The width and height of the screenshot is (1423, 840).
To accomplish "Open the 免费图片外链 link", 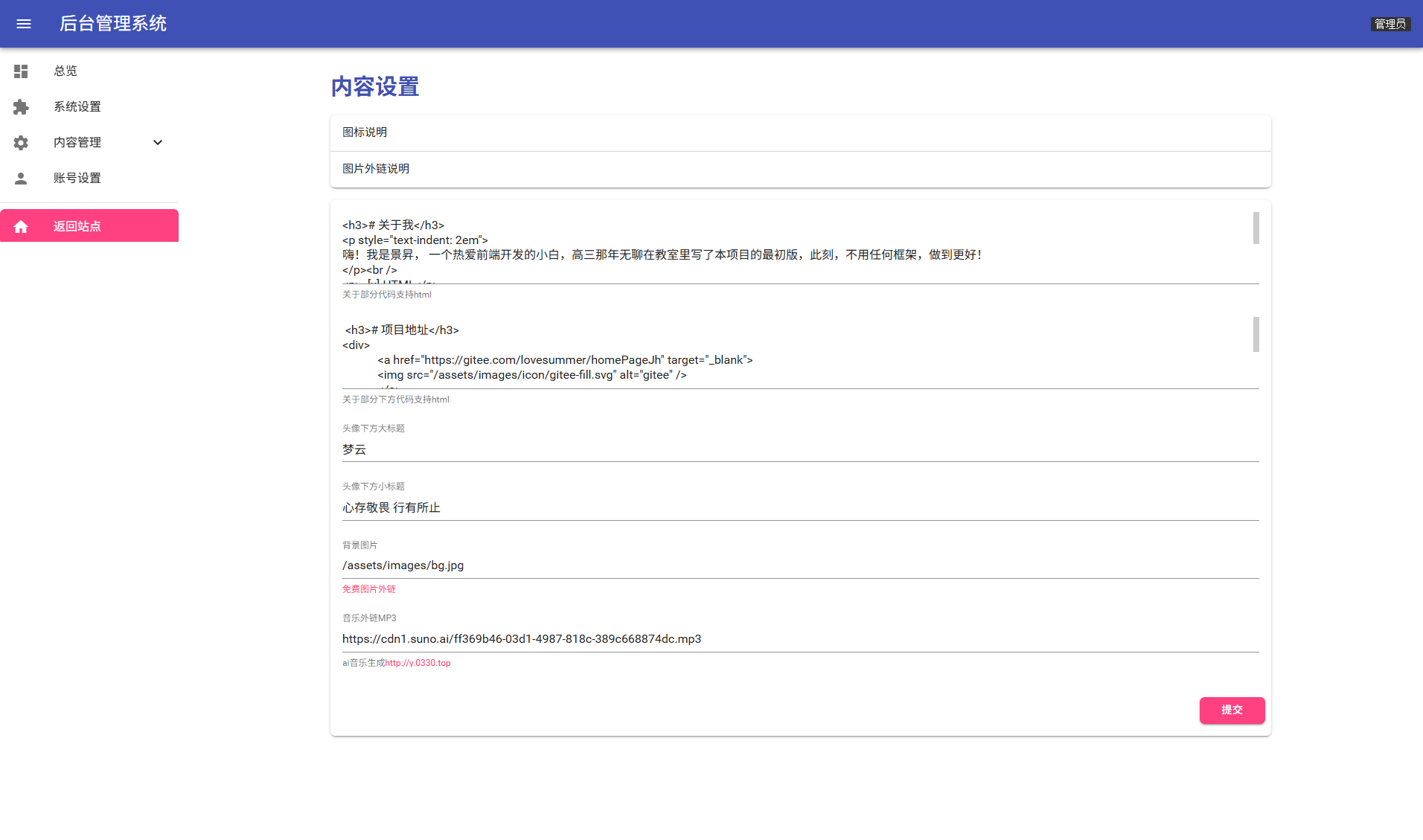I will click(x=368, y=589).
